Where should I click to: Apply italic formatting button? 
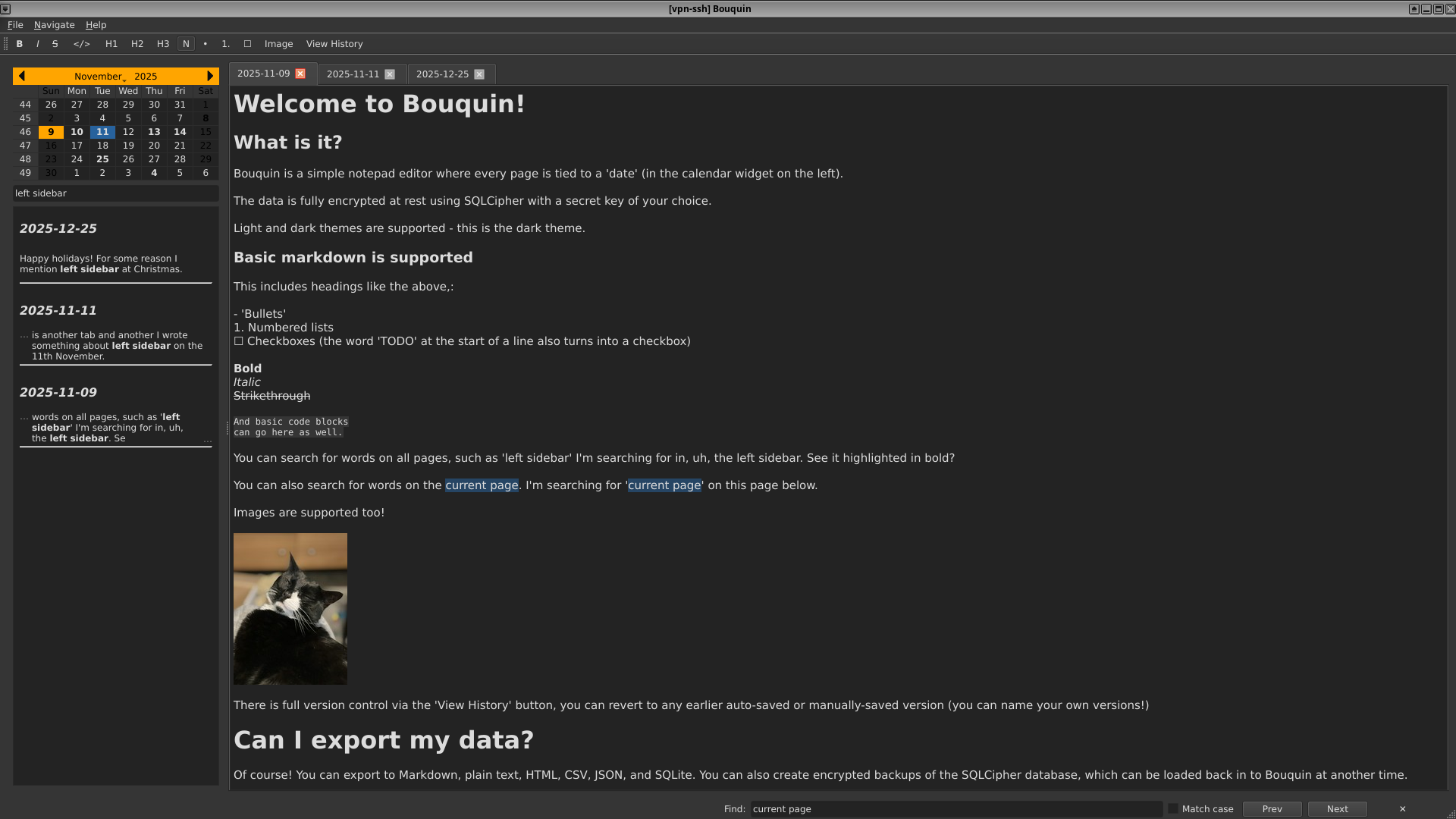(x=37, y=44)
